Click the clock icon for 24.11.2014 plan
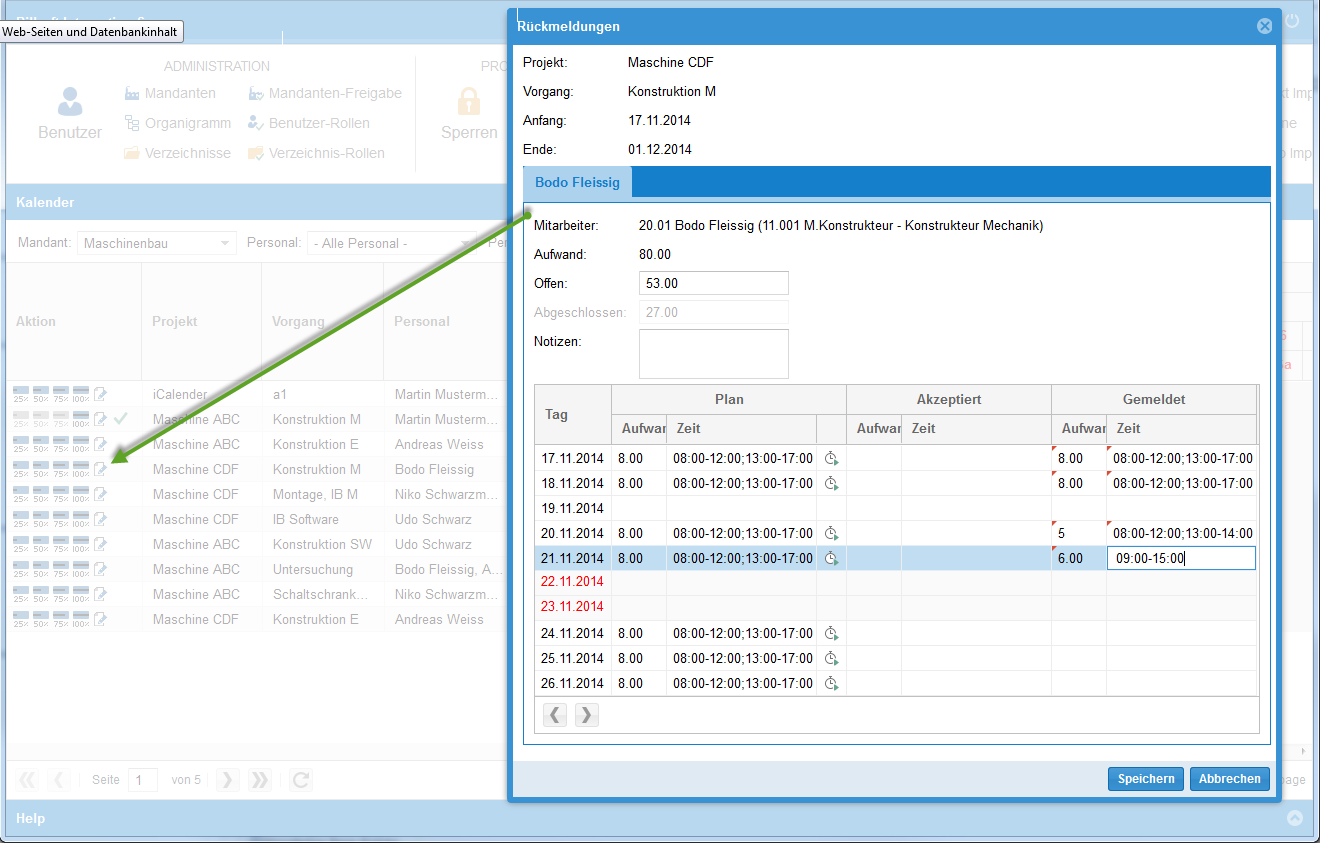 tap(831, 634)
